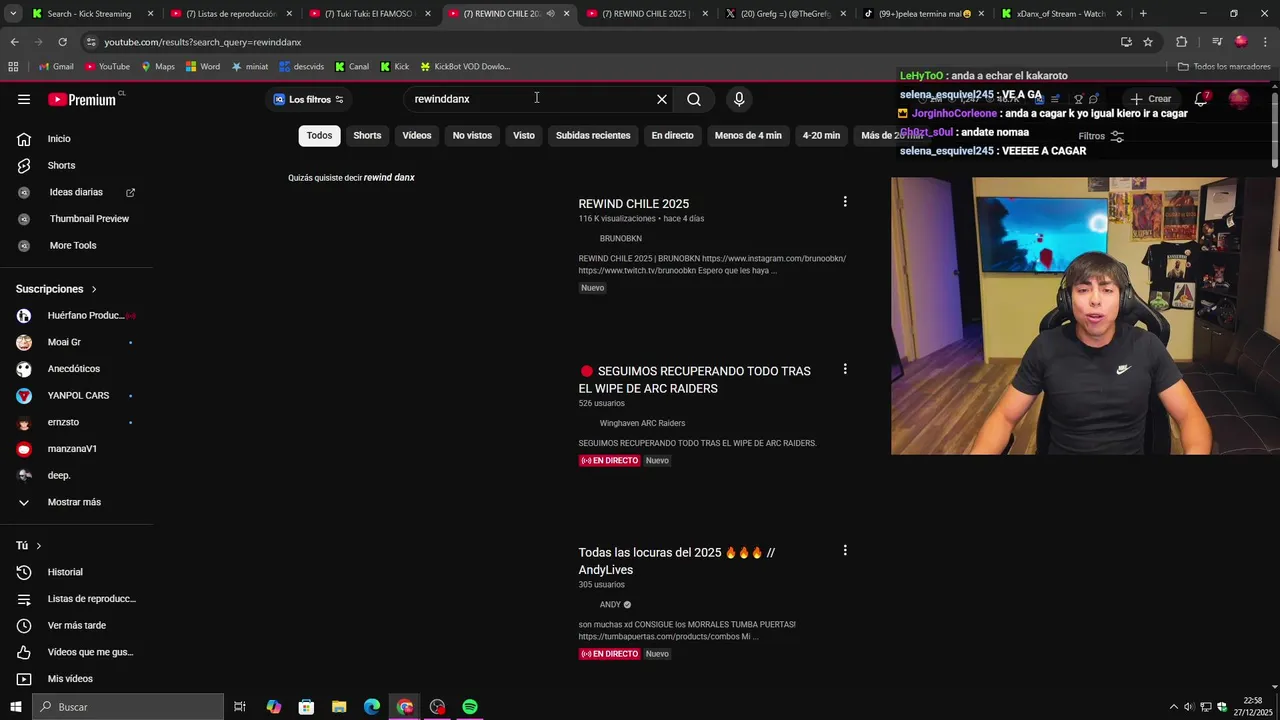This screenshot has width=1280, height=720.
Task: Reload the page with browser refresh
Action: (x=62, y=42)
